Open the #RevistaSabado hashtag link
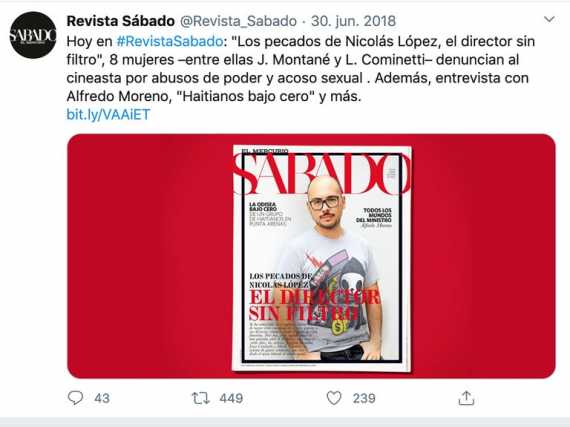 click(170, 41)
